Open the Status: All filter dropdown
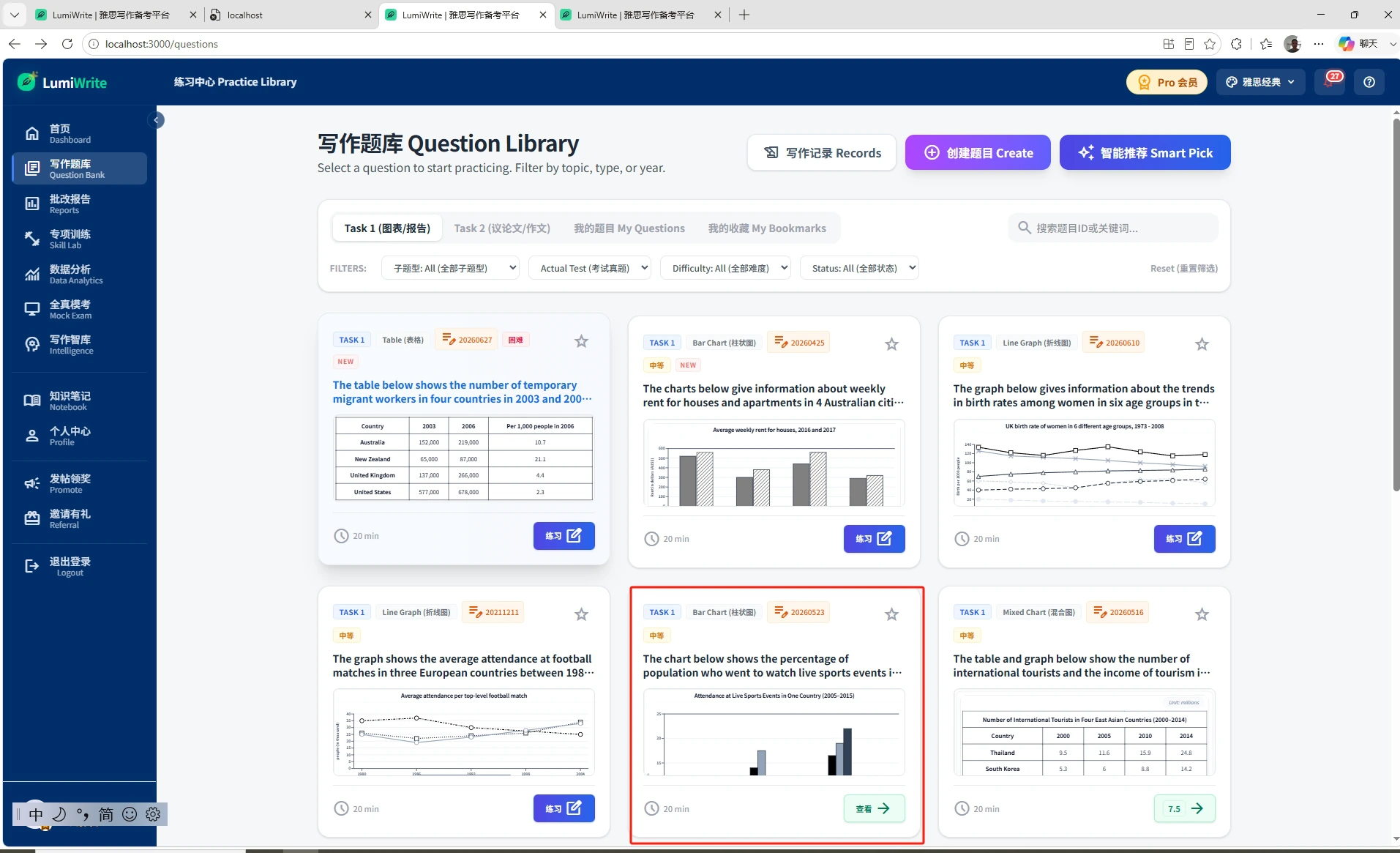 coord(859,268)
